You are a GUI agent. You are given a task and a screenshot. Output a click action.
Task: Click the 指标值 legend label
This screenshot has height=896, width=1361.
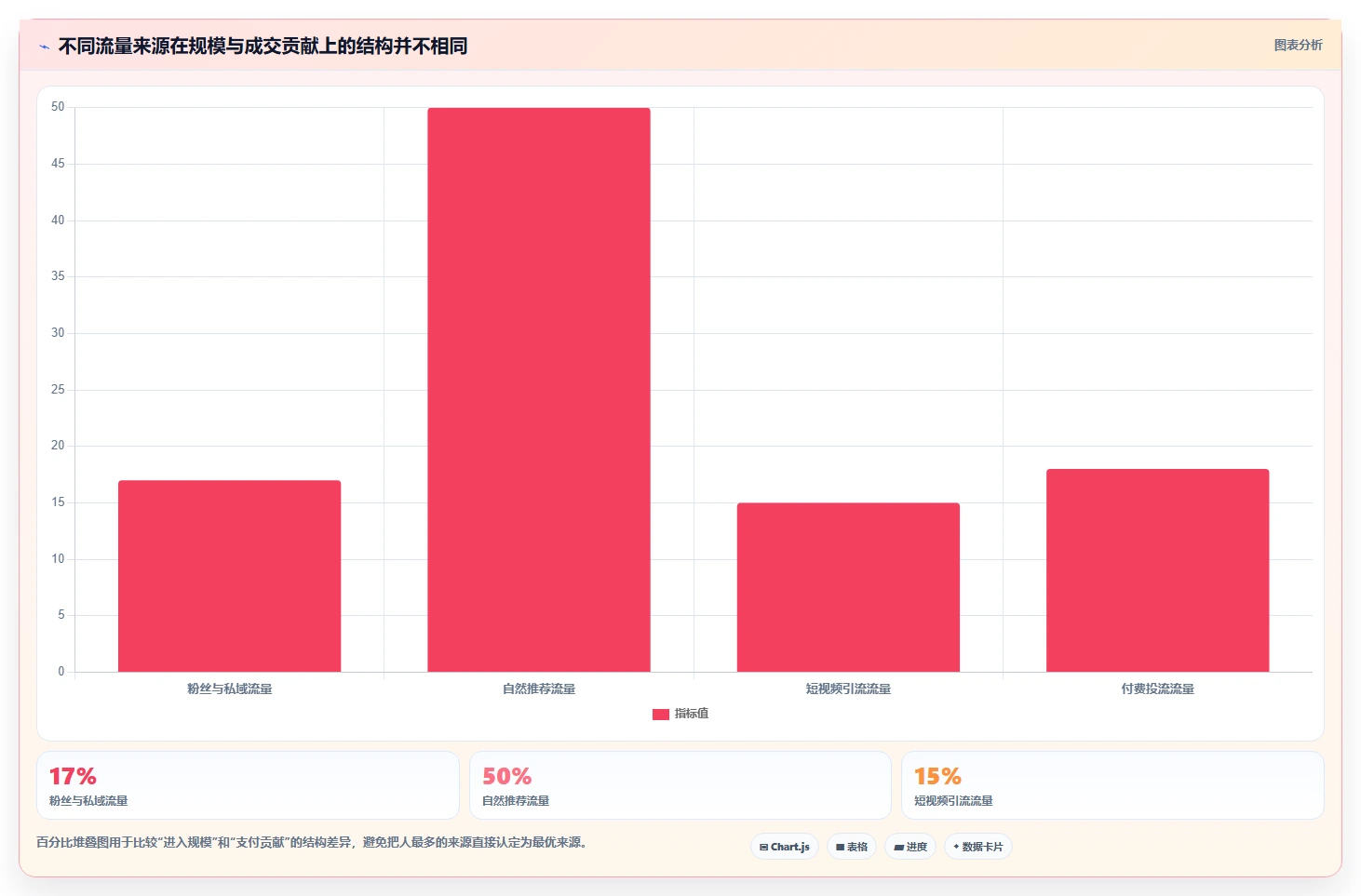tap(692, 714)
